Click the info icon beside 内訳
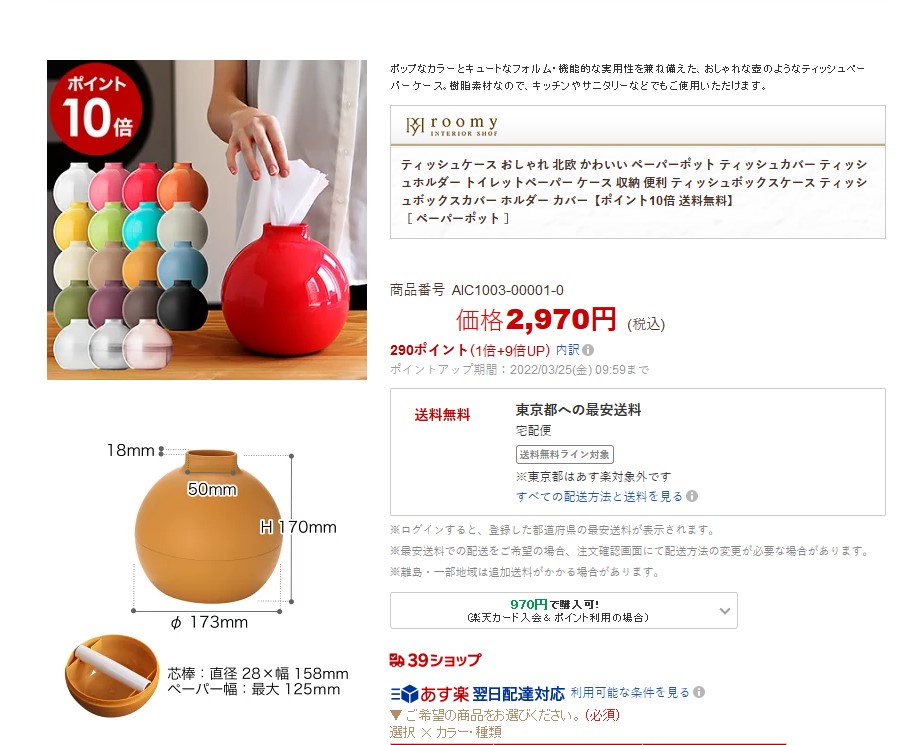 (x=588, y=350)
